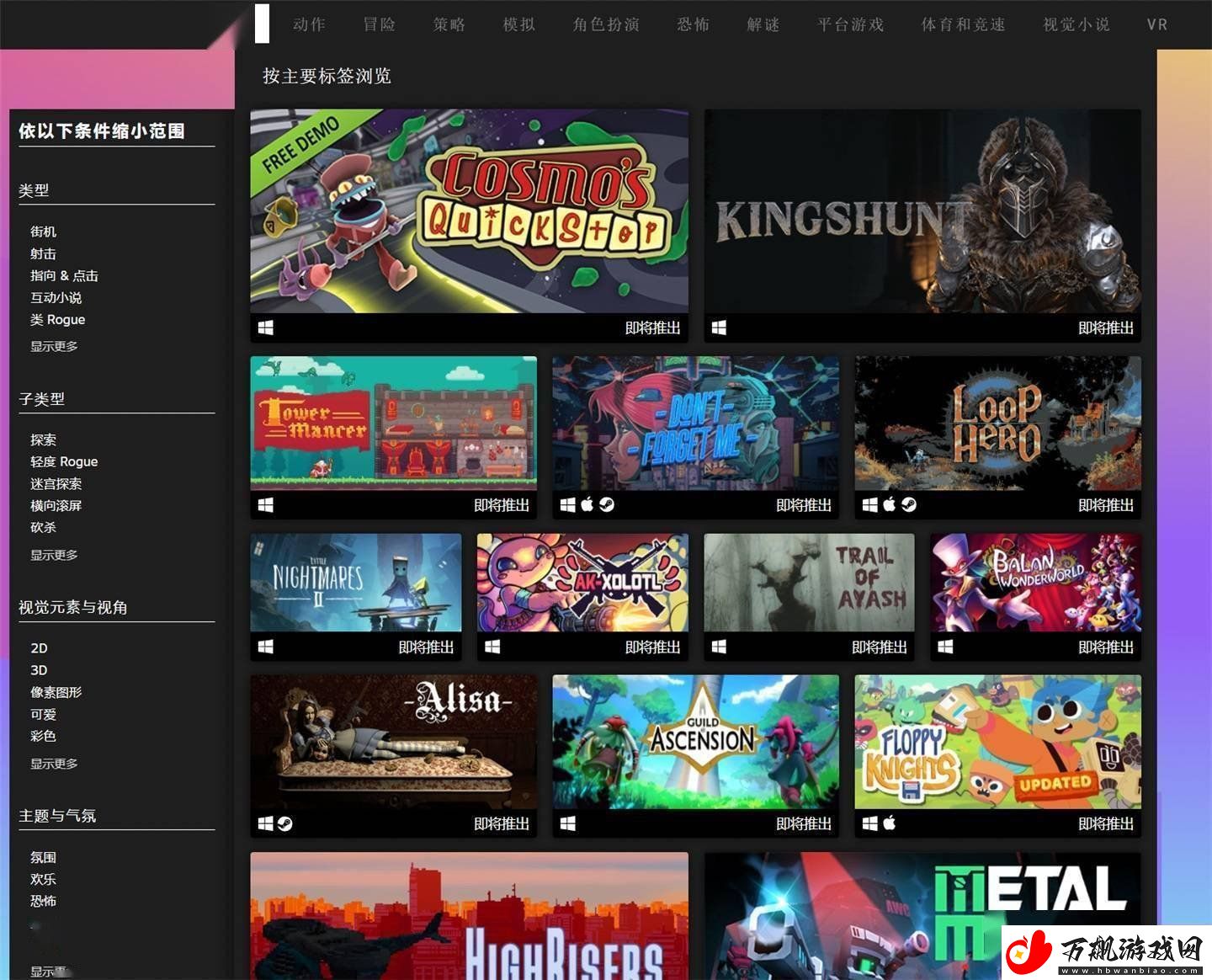Viewport: 1212px width, 980px height.
Task: Expand 显示更多 under 子类型
Action: click(54, 555)
